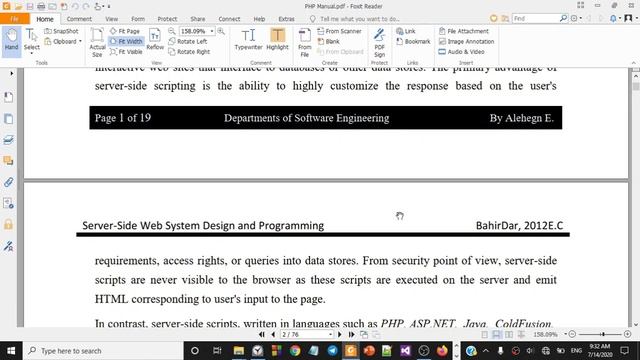
Task: Insert Audio & Video
Action: 462,52
